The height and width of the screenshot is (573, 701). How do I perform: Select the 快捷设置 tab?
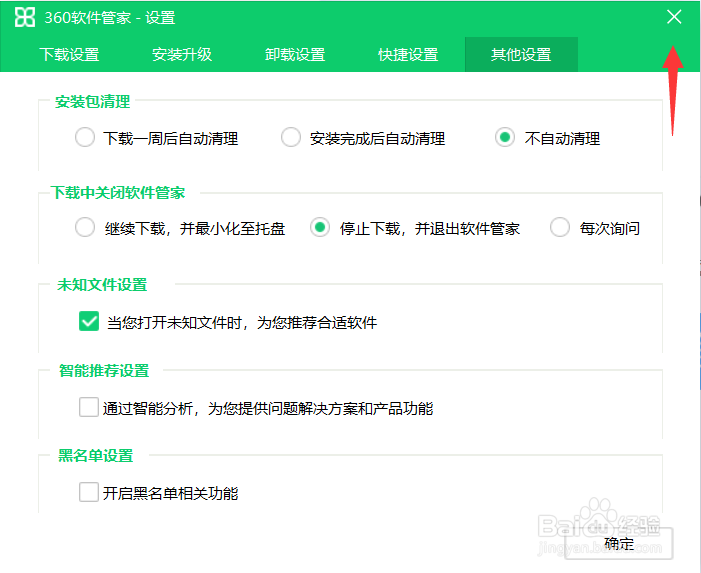408,55
